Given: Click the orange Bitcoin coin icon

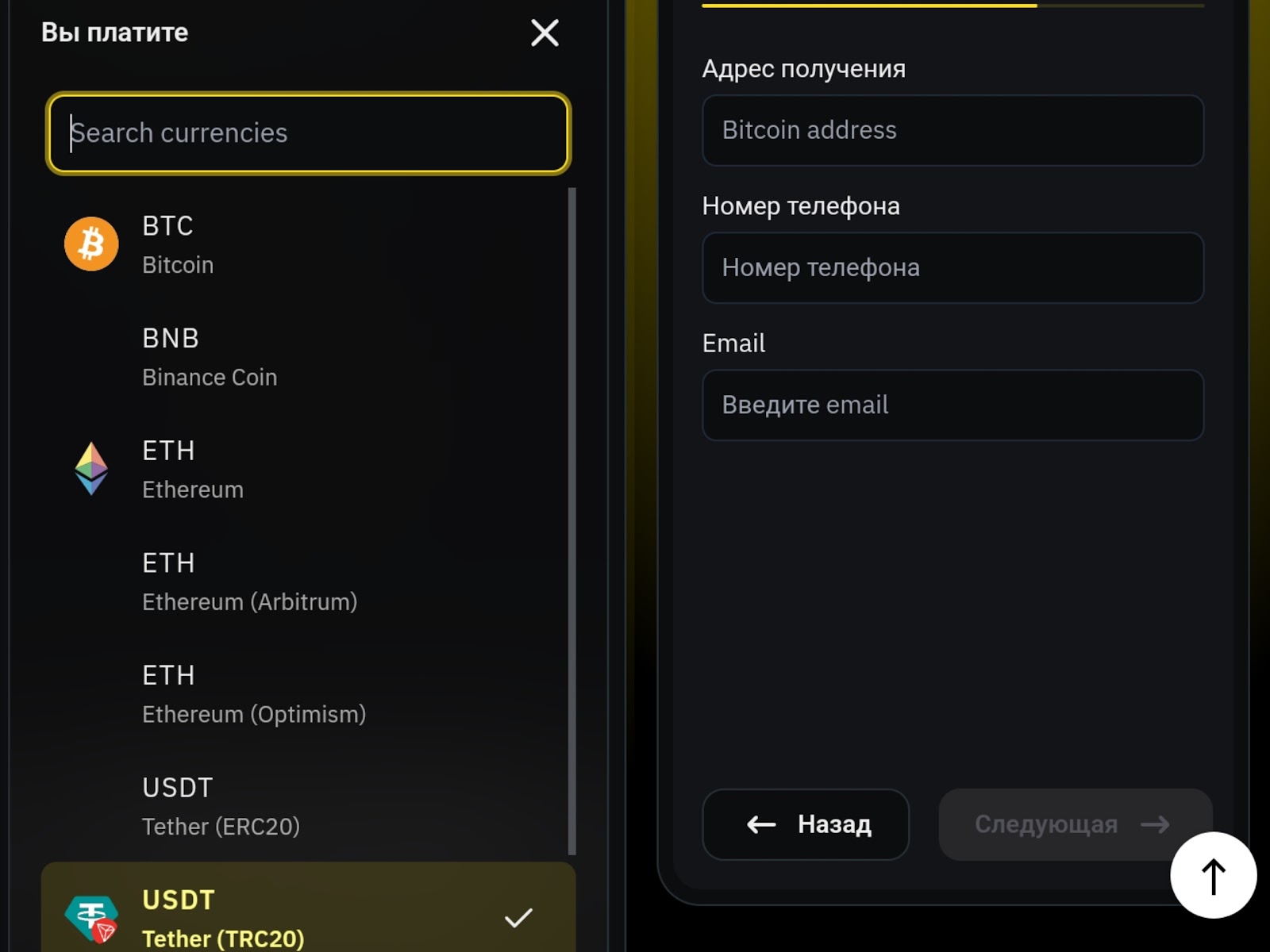Looking at the screenshot, I should (91, 244).
